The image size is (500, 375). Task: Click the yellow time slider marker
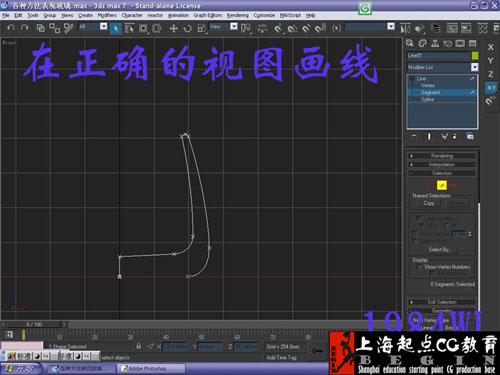pos(23,335)
